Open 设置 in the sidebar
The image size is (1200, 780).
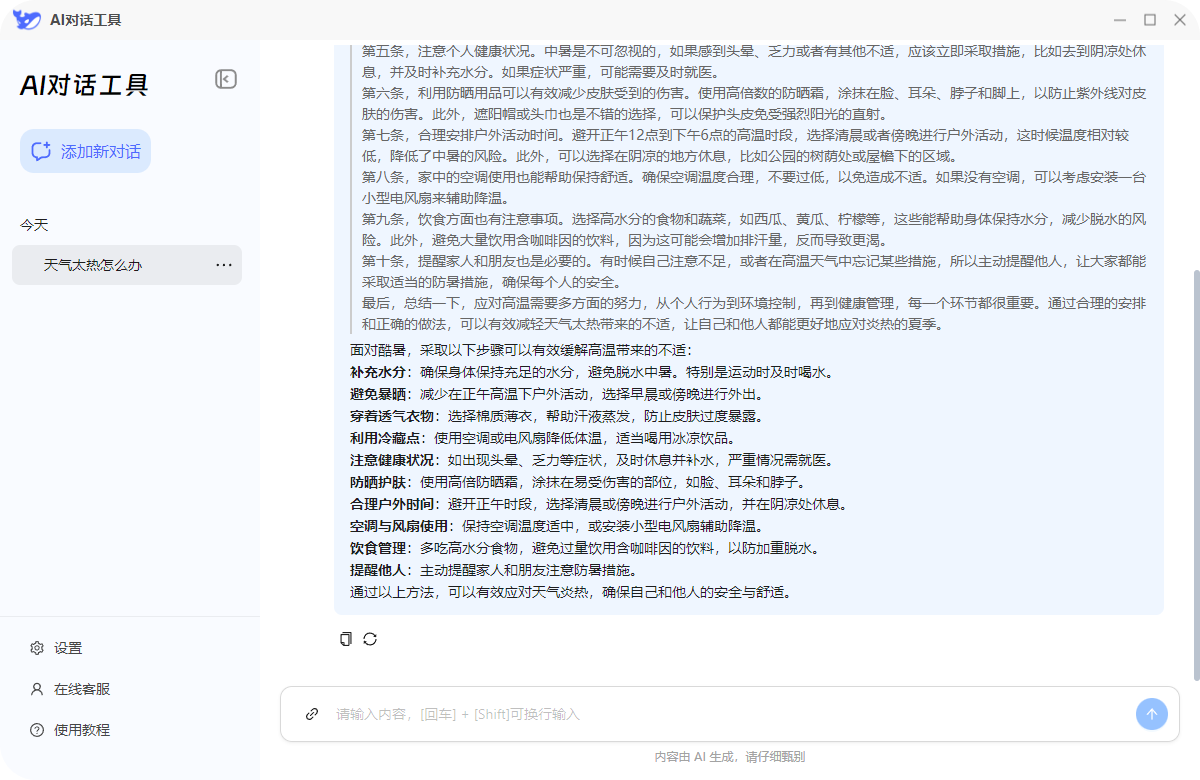pyautogui.click(x=68, y=648)
